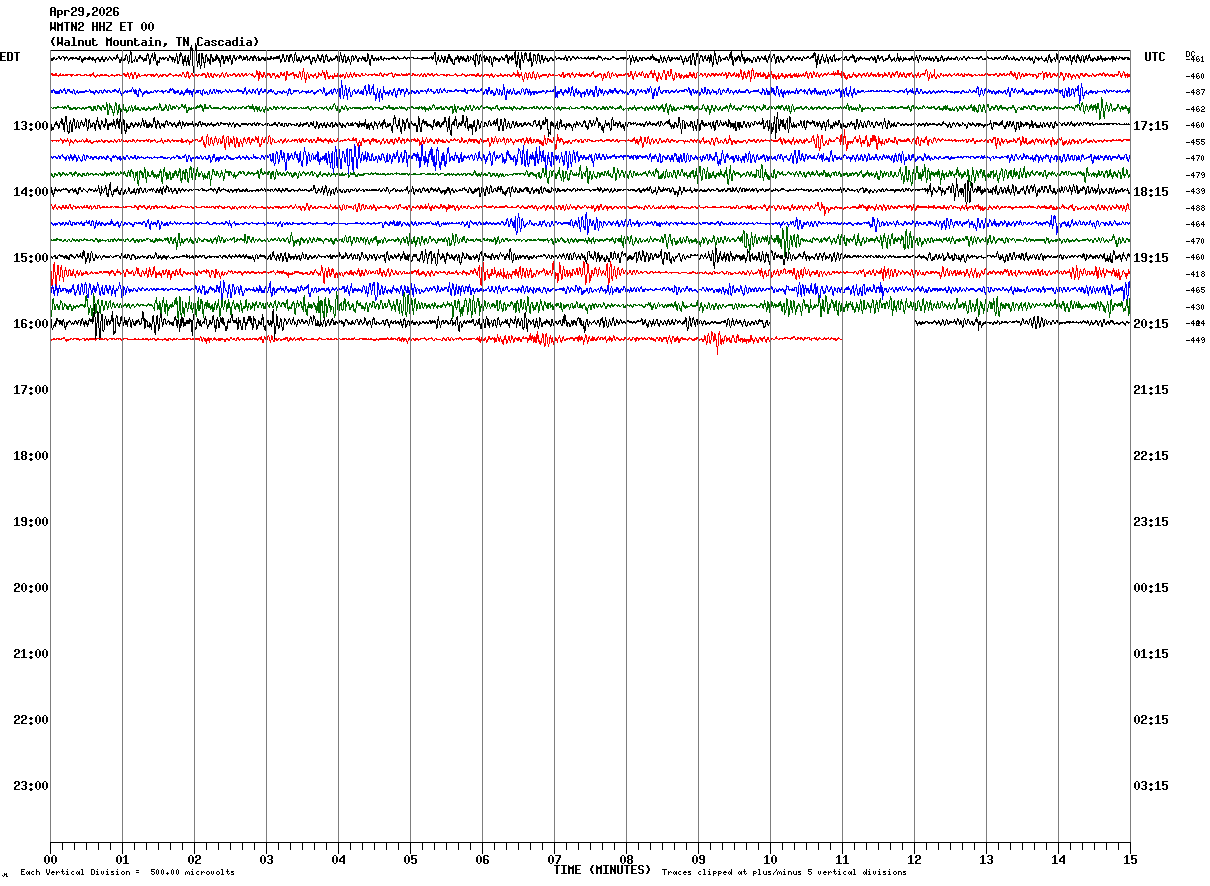
Task: Click minute tick label "01" on bottom axis
Action: (122, 860)
